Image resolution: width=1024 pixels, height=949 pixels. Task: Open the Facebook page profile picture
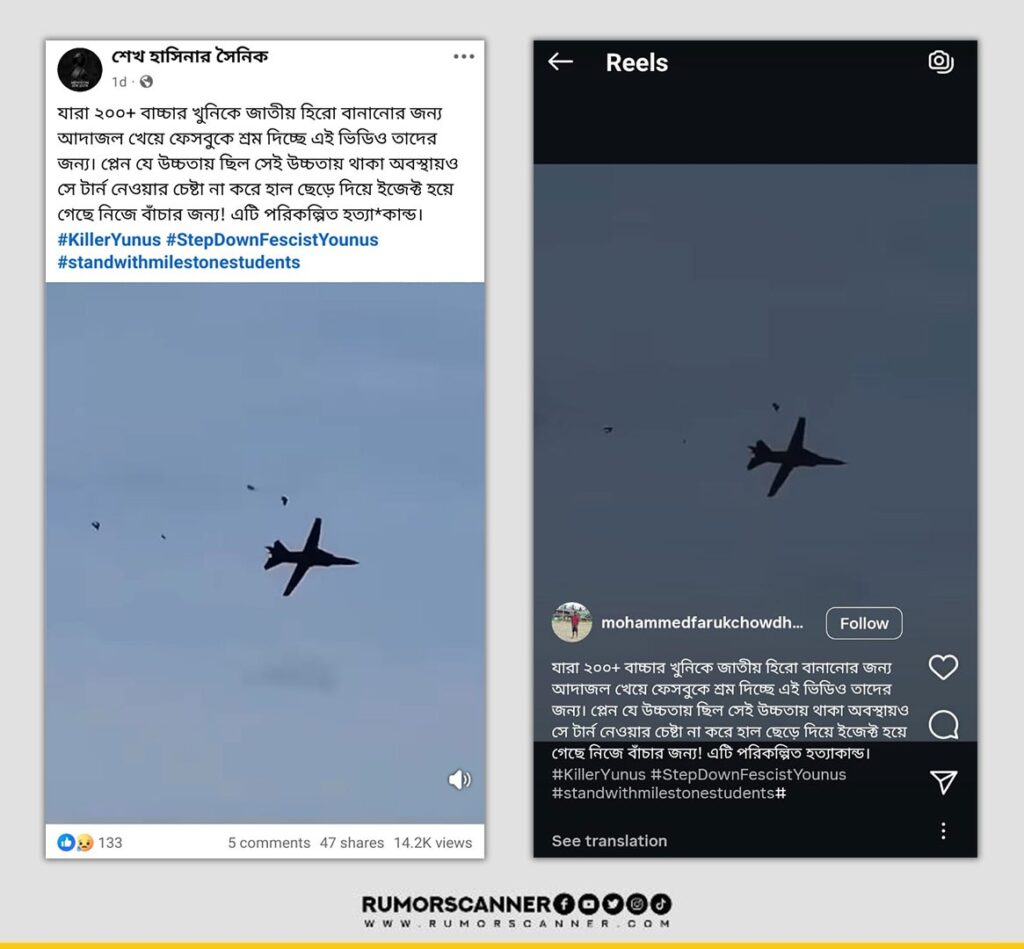point(80,69)
